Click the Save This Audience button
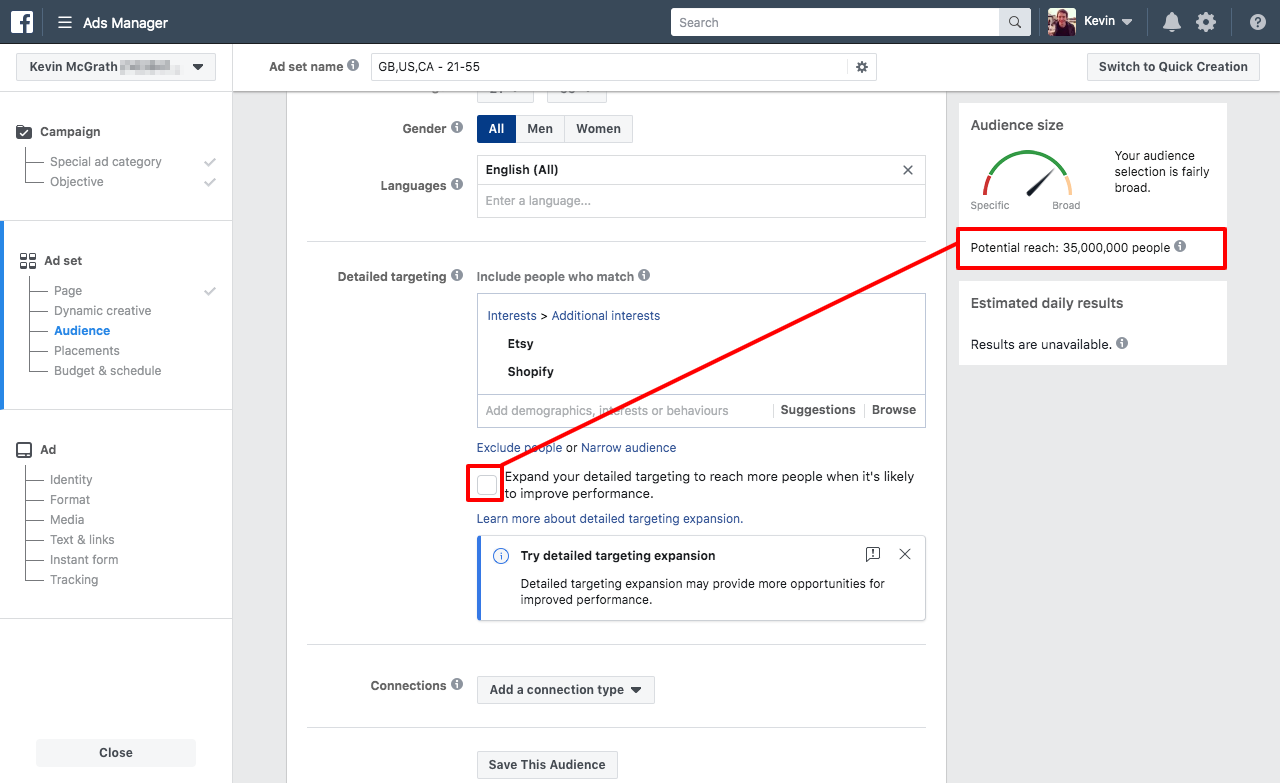 [547, 765]
